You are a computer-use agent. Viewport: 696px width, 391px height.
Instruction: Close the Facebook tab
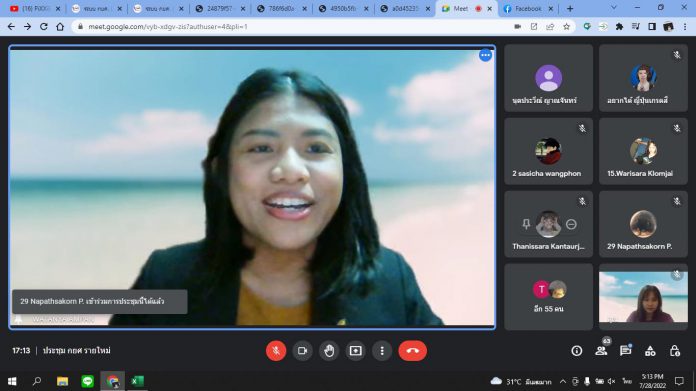coord(551,8)
